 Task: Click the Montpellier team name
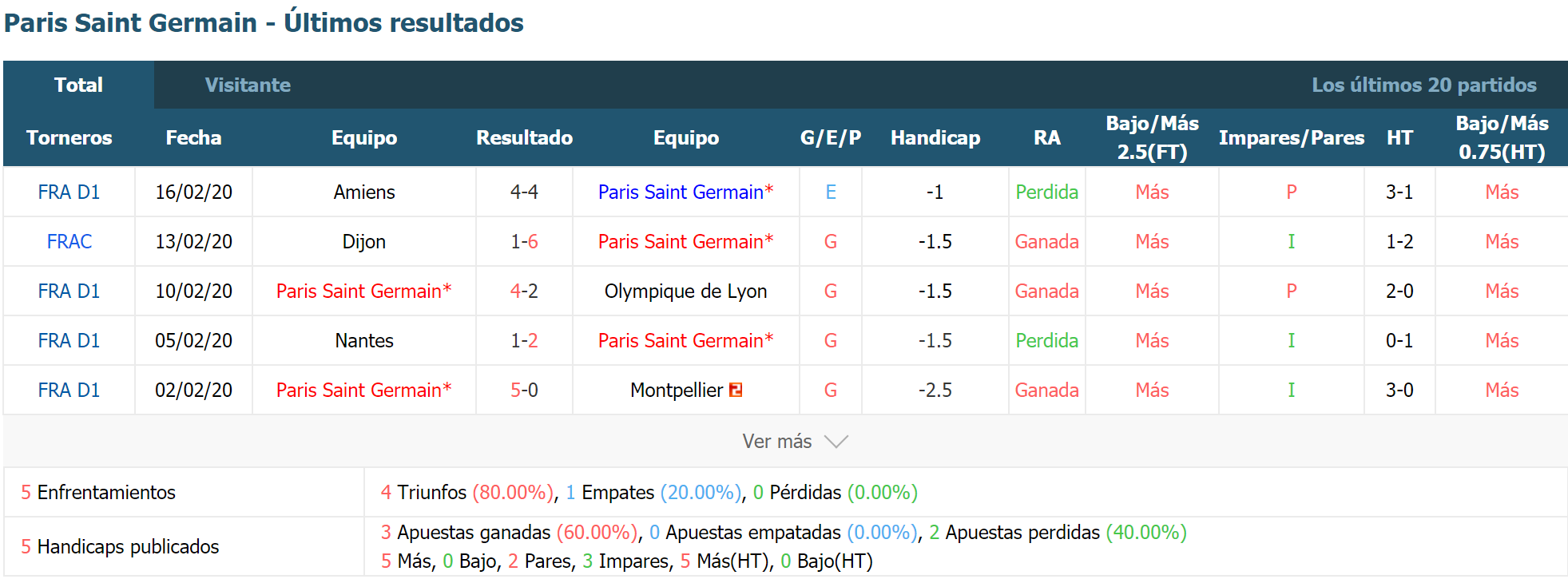pyautogui.click(x=676, y=391)
